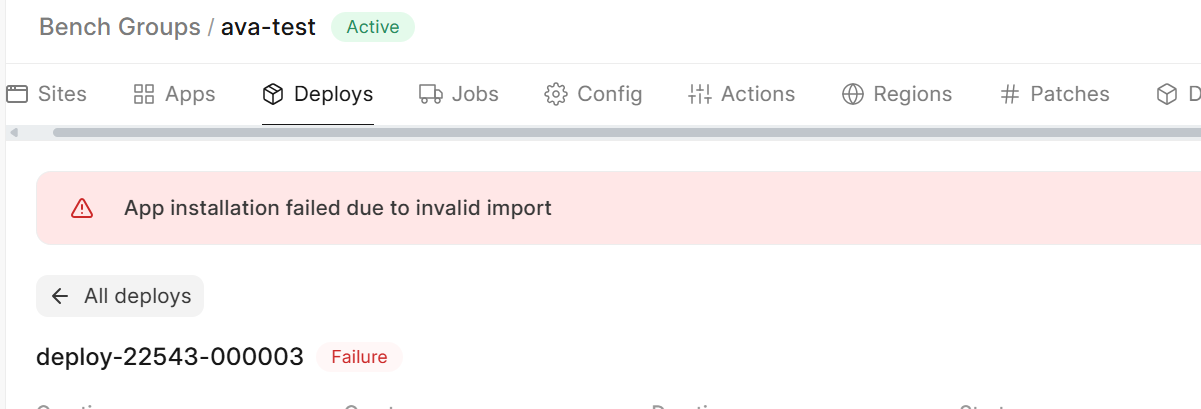Click the Actions sliders icon
This screenshot has width=1201, height=409.
click(x=699, y=94)
